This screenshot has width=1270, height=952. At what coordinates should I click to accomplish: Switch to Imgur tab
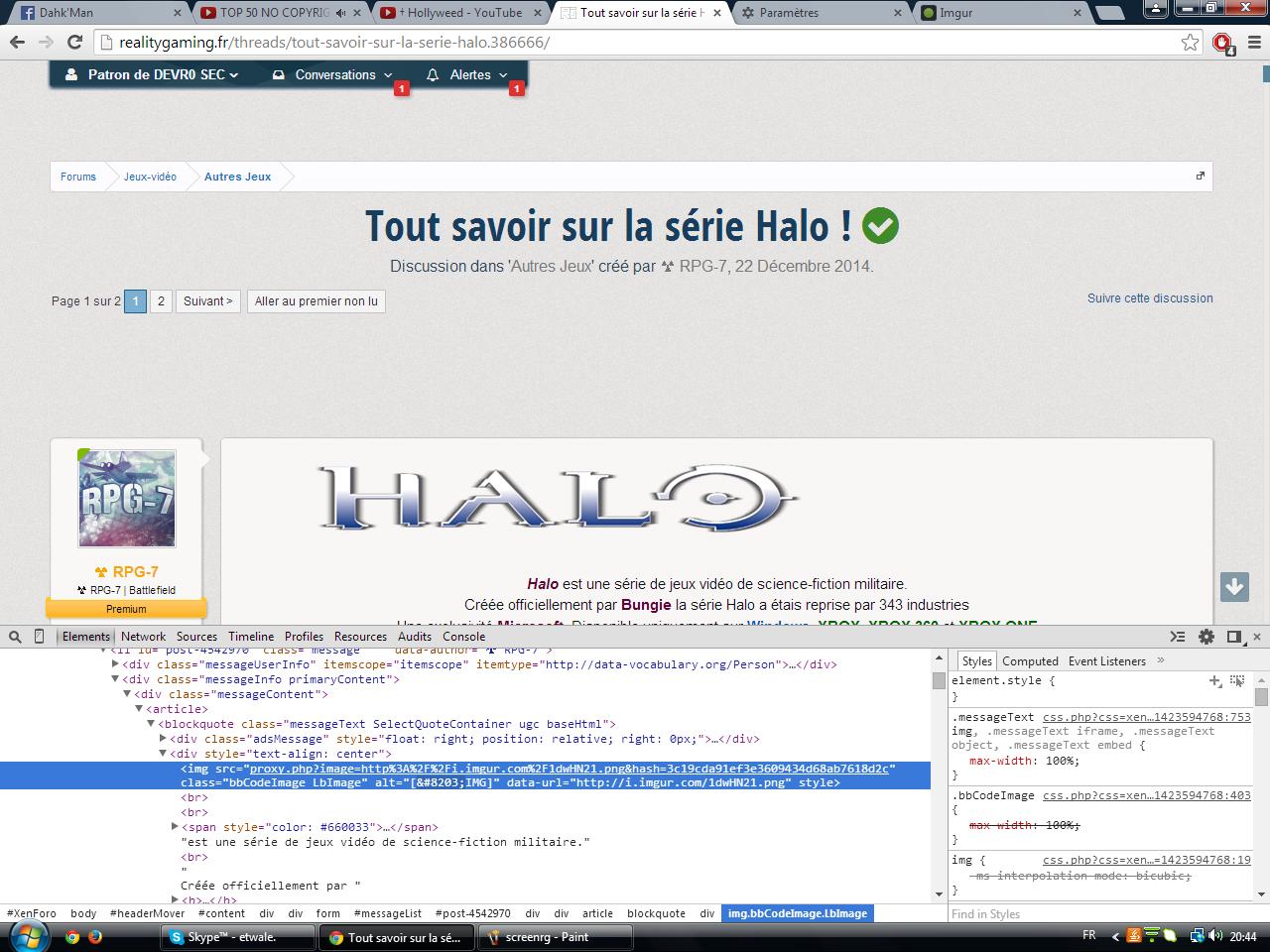[x=1002, y=13]
